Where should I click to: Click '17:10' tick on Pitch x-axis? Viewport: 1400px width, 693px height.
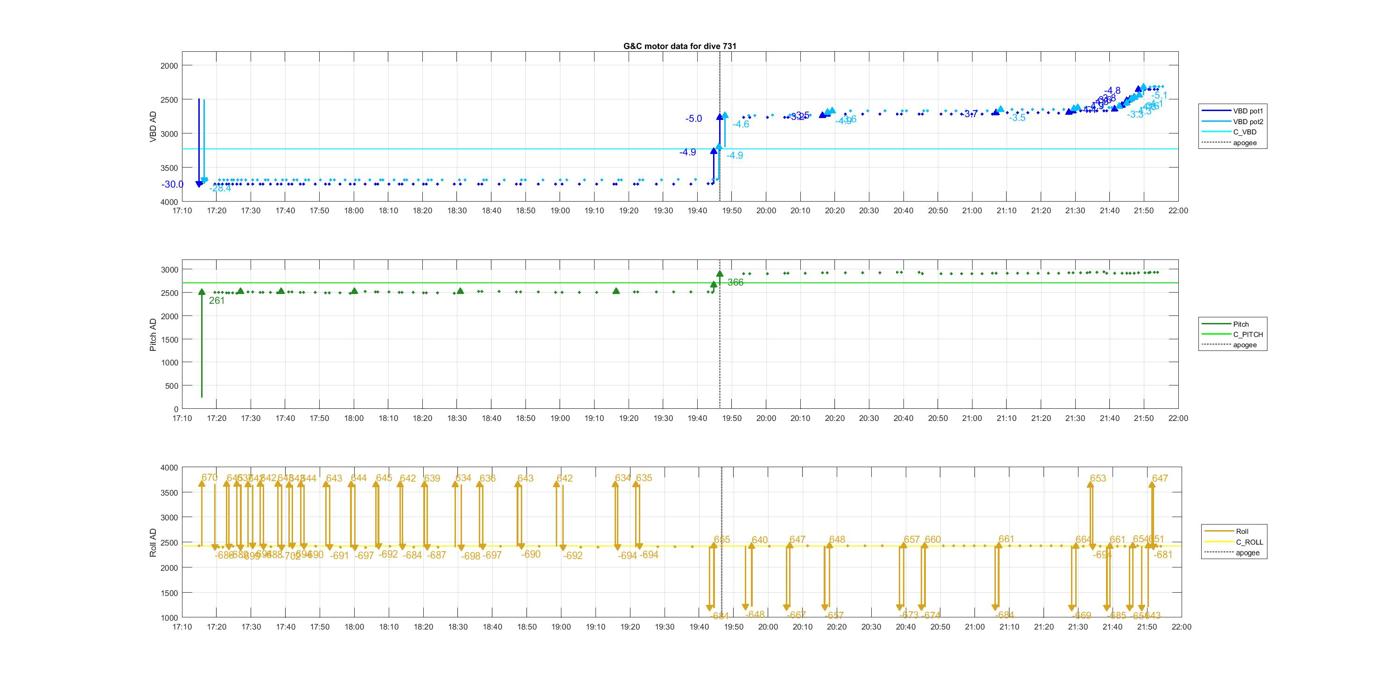[x=182, y=419]
